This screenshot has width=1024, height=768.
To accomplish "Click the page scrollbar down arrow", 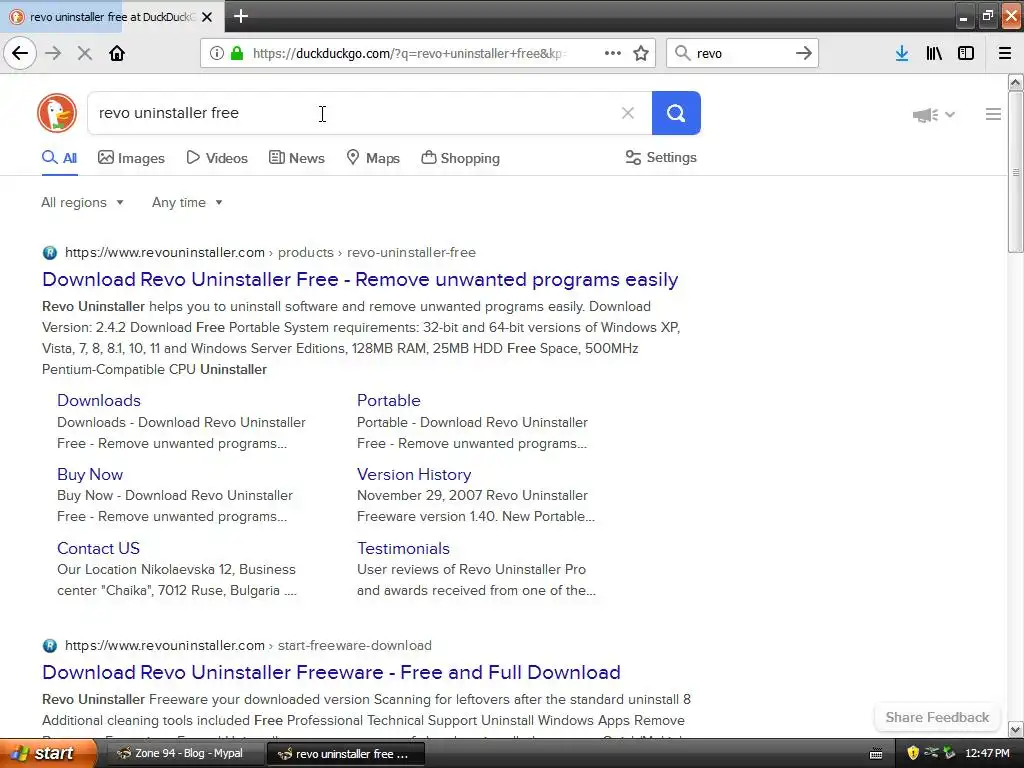I will click(x=1015, y=729).
